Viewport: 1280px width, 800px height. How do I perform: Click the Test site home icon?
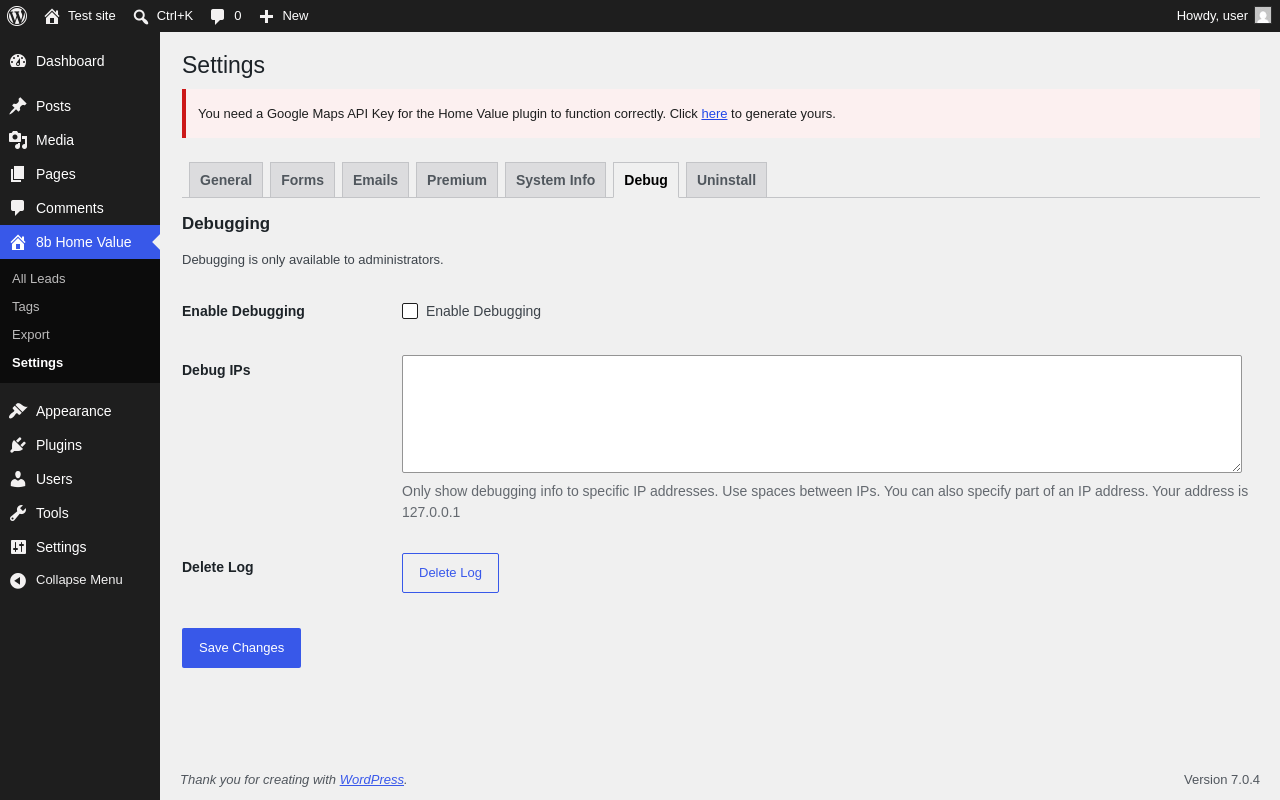click(52, 16)
